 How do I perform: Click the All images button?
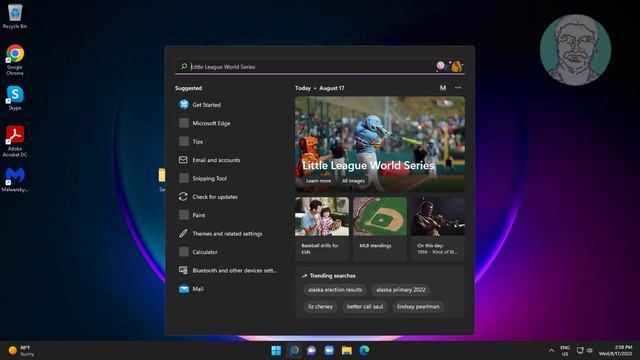(353, 181)
